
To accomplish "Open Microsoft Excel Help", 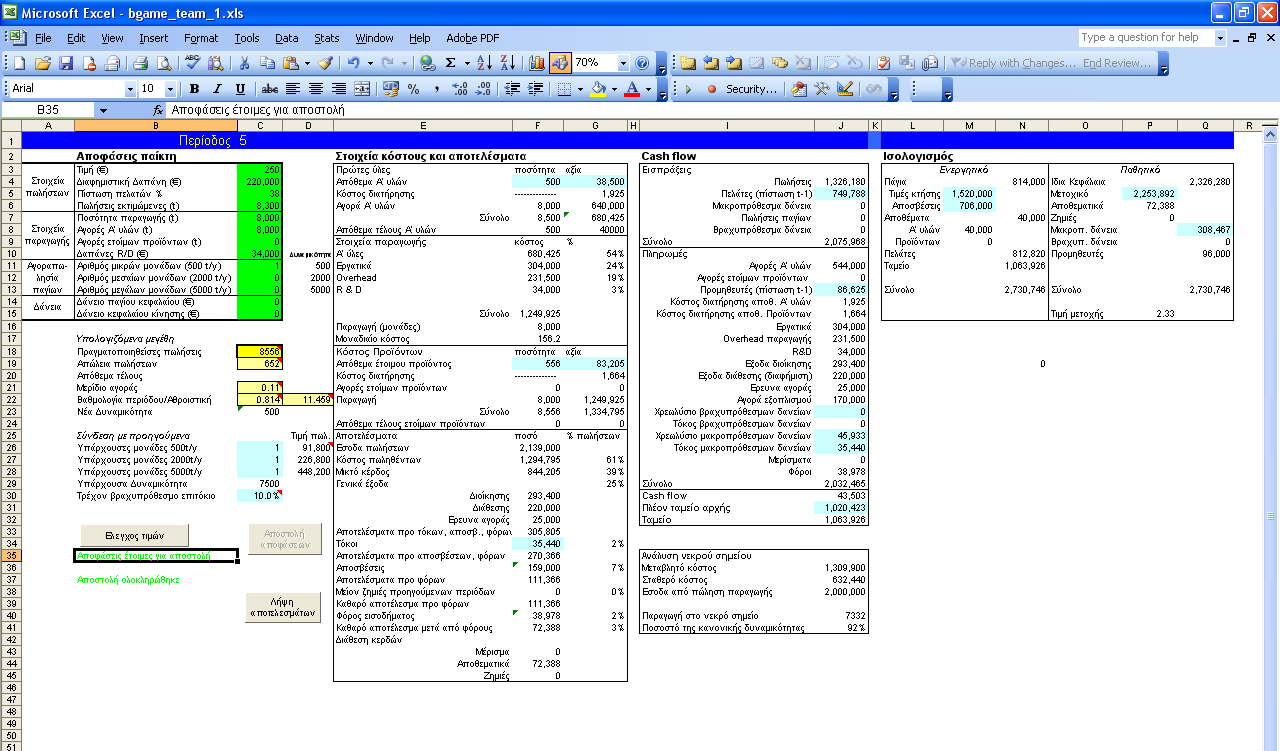I will pyautogui.click(x=642, y=63).
